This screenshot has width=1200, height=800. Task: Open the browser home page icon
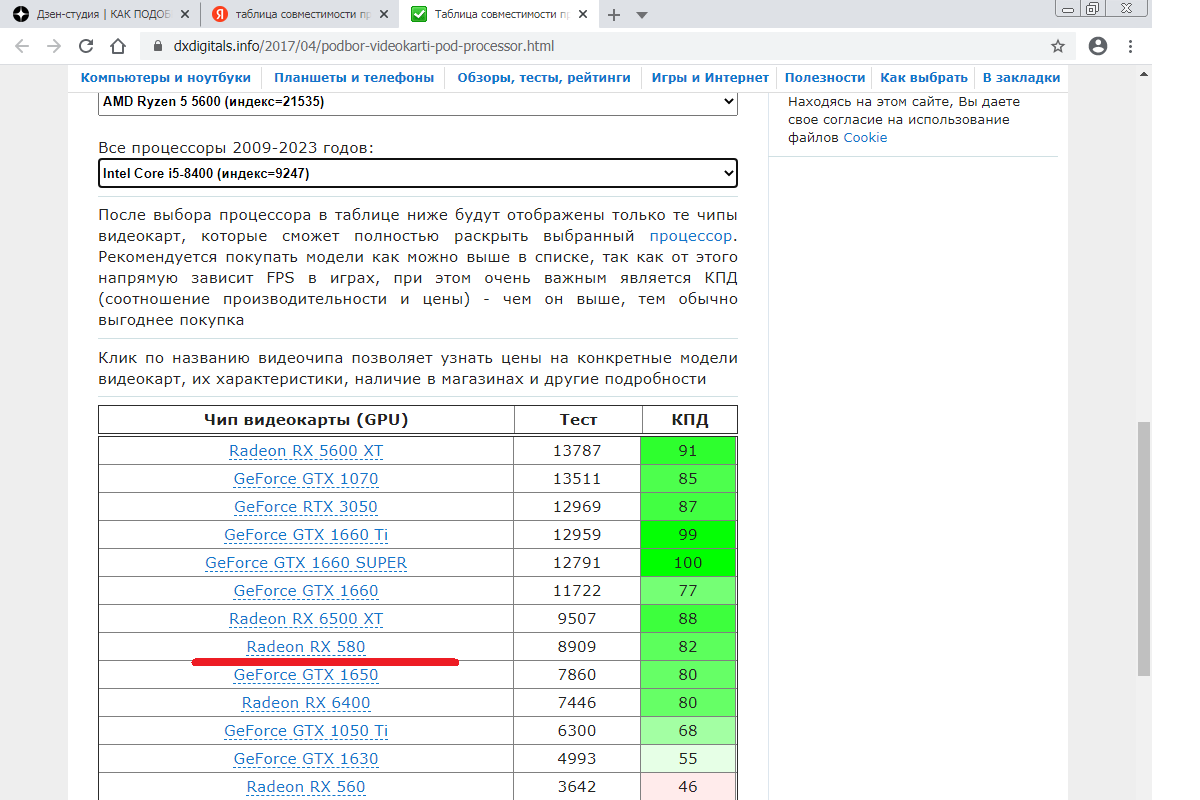coord(118,46)
